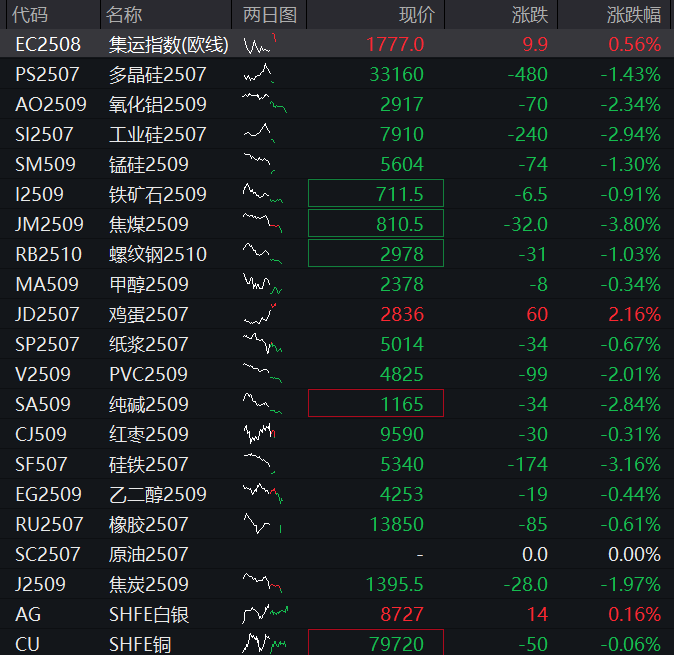Click the red-boxed price 1165

[x=376, y=403]
